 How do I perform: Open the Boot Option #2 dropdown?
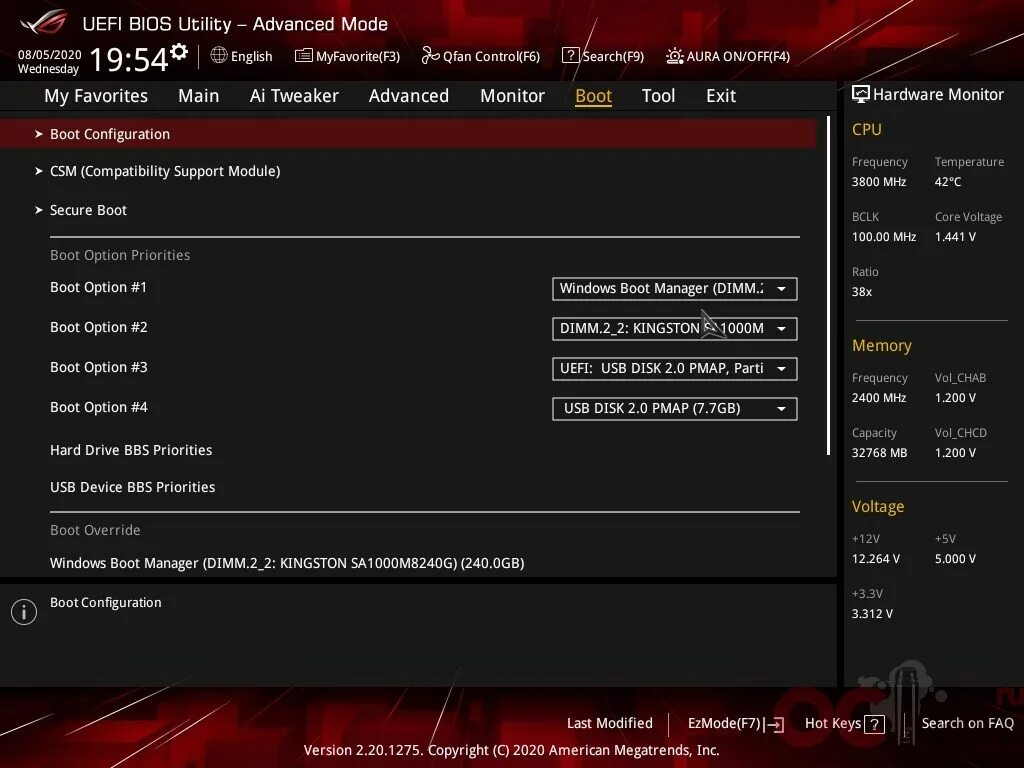675,328
